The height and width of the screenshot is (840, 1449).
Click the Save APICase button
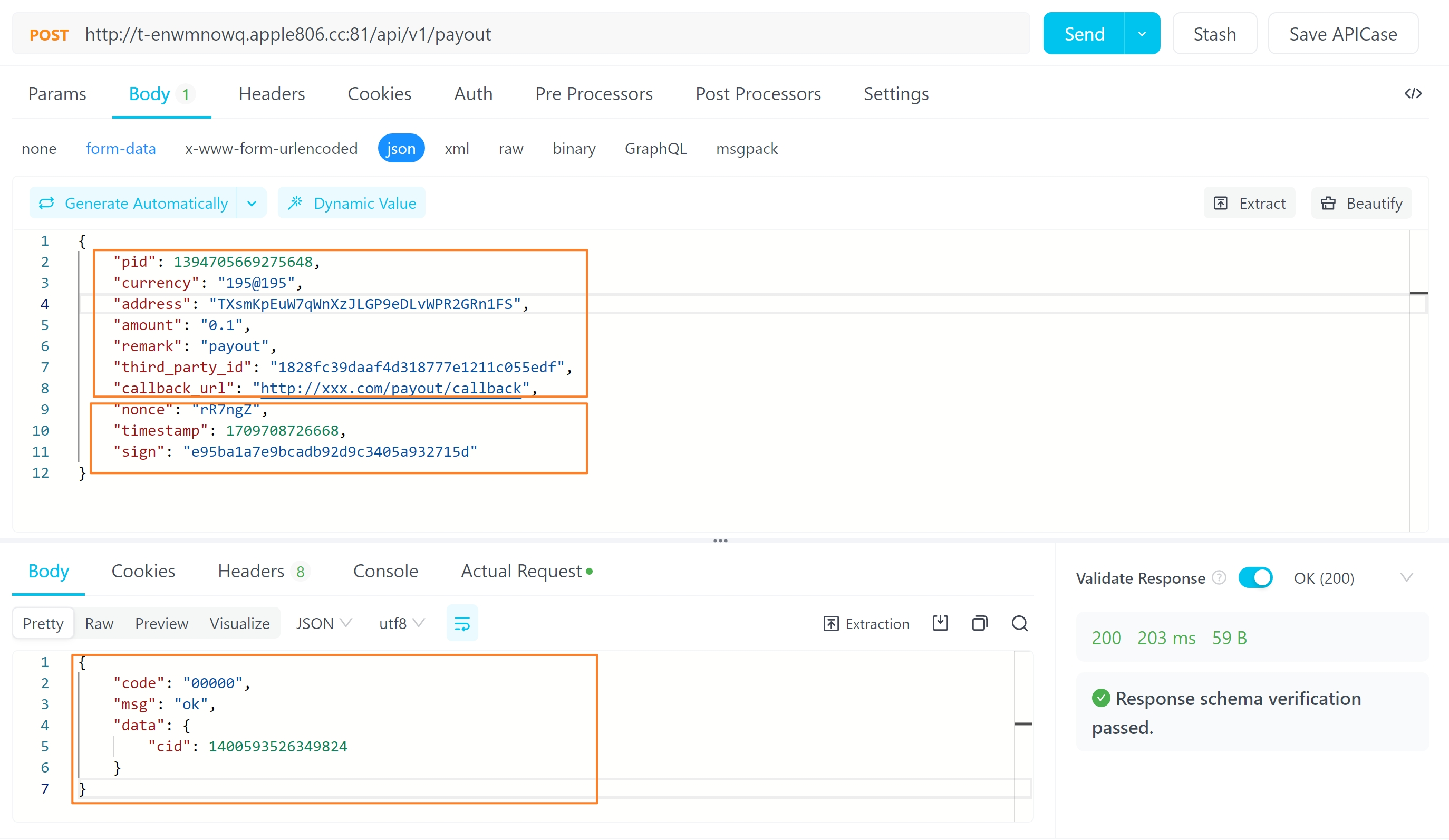[1342, 34]
